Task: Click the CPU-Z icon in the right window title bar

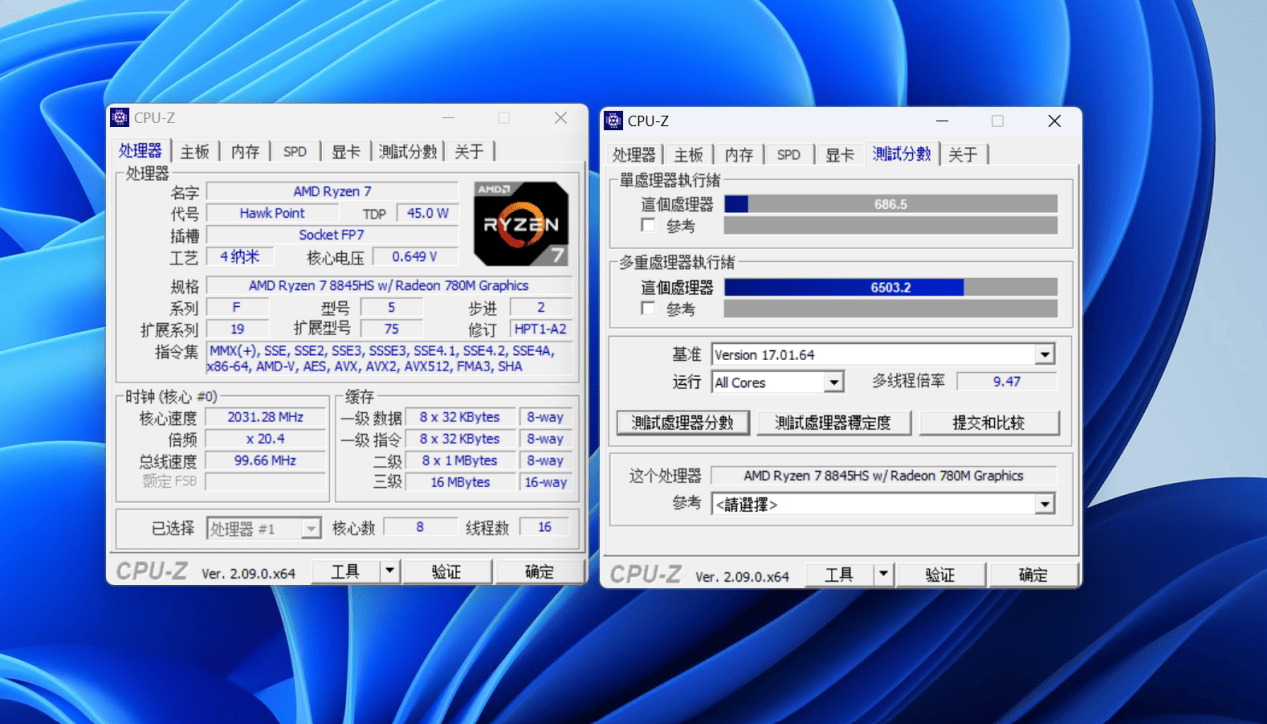Action: point(612,120)
